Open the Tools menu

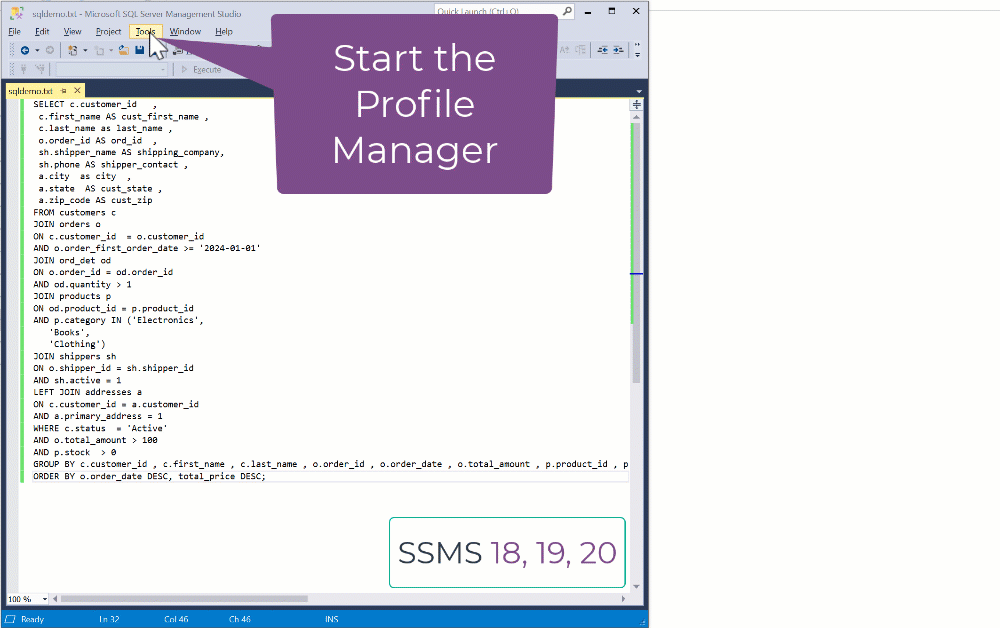tap(146, 31)
